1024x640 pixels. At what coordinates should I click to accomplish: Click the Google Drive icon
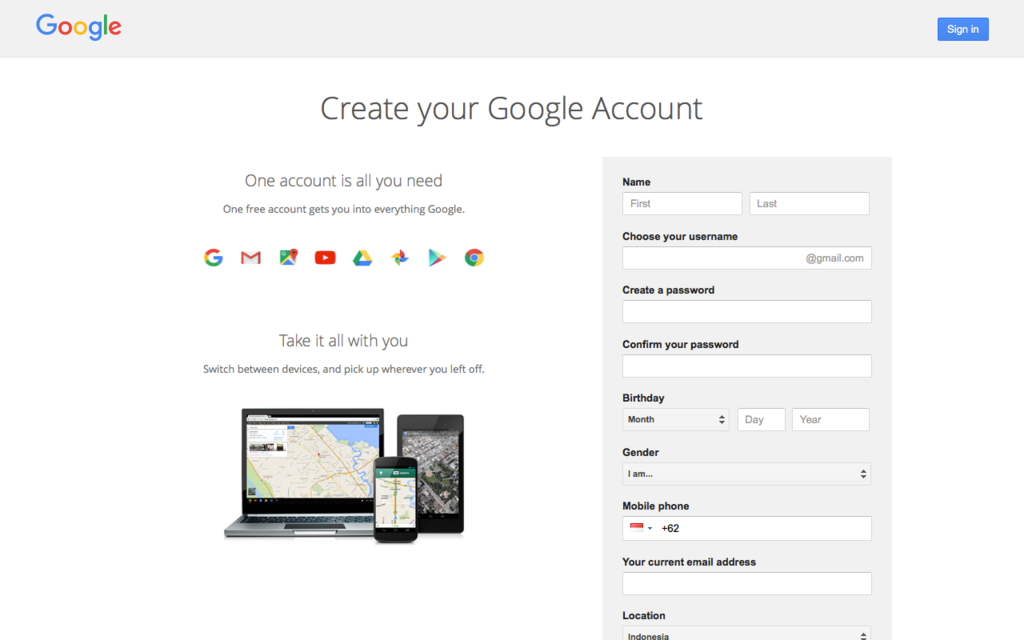coord(362,258)
